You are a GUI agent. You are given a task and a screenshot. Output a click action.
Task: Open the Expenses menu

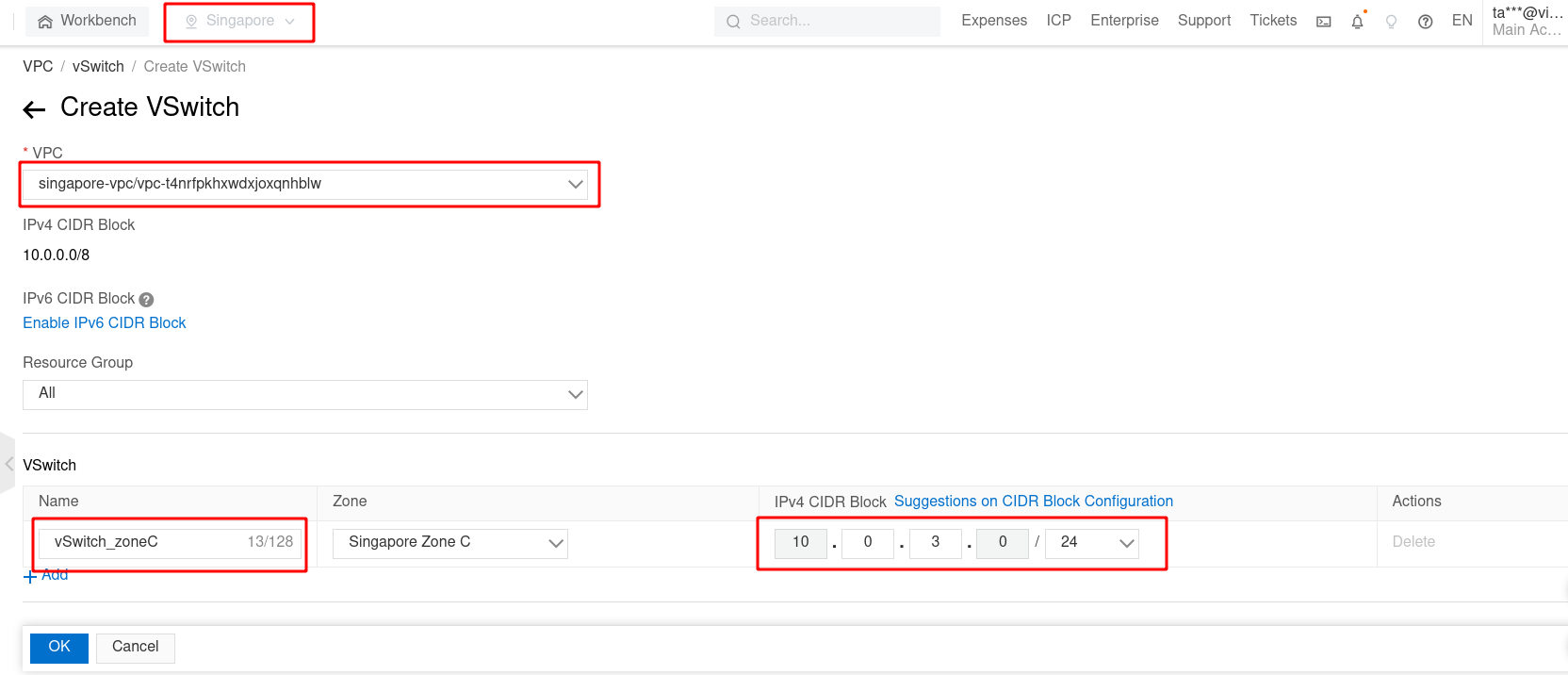coord(993,21)
